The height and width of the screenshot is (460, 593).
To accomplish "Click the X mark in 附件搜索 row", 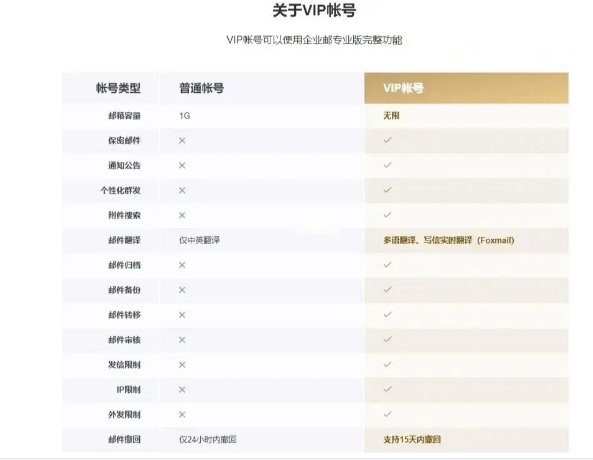I will click(x=182, y=215).
